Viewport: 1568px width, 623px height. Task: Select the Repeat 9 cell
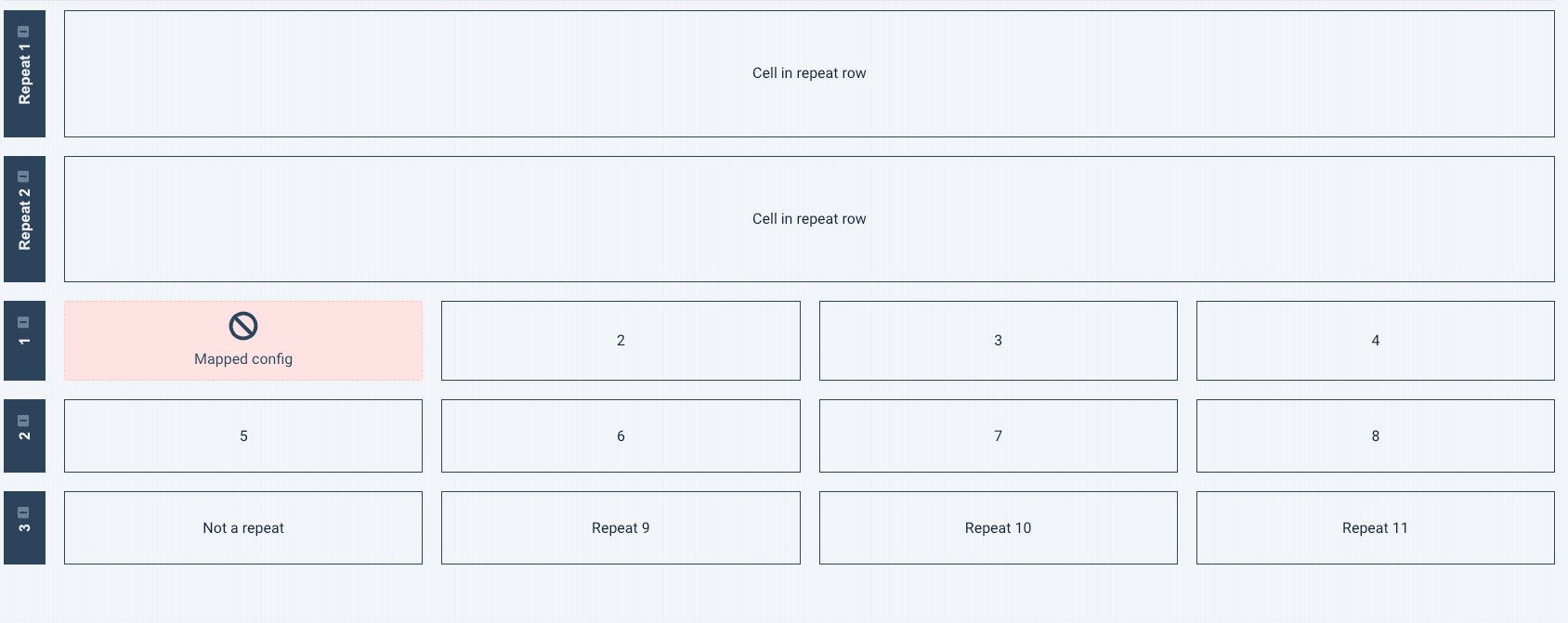[621, 527]
